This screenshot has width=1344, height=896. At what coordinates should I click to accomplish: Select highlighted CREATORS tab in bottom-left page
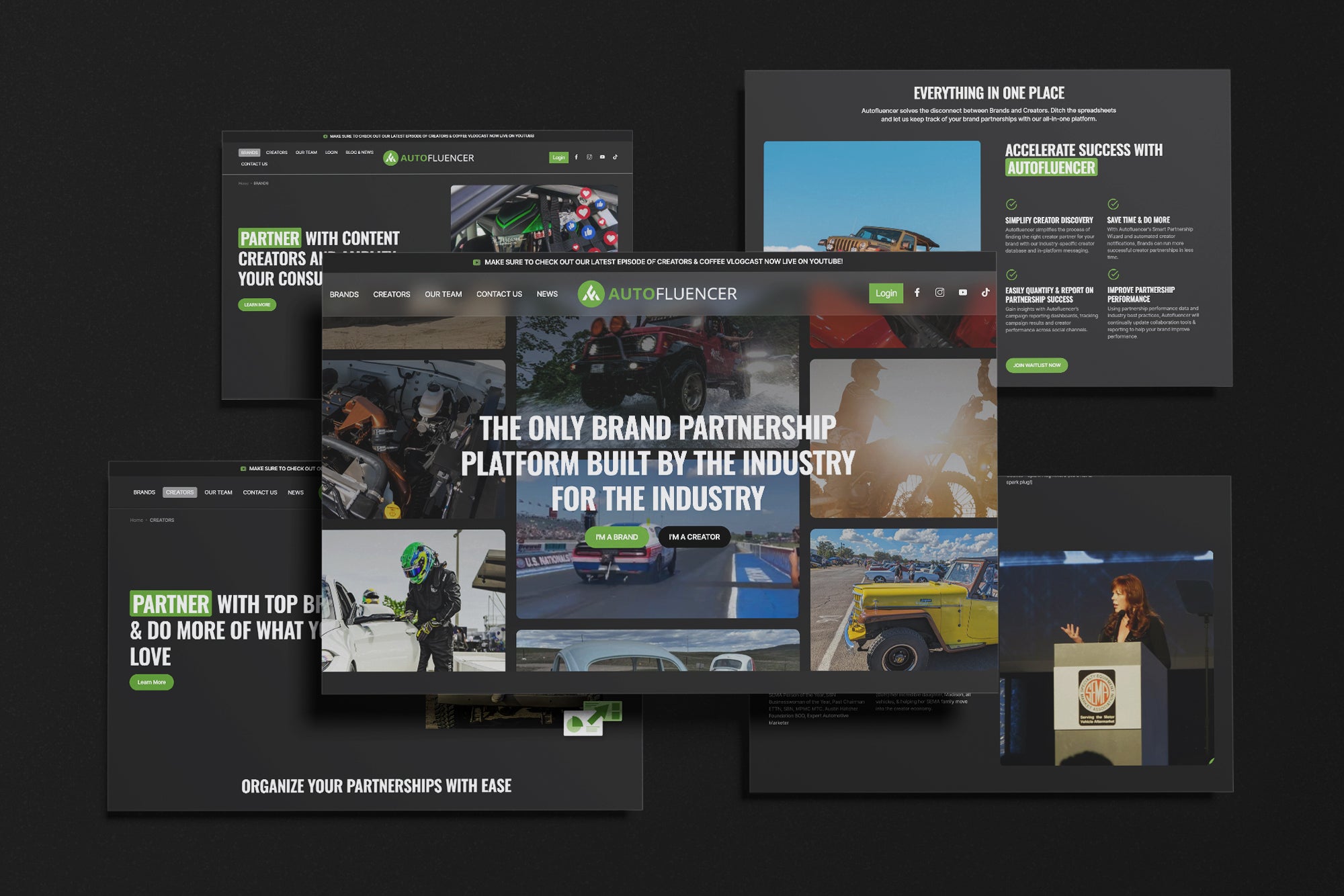179,492
